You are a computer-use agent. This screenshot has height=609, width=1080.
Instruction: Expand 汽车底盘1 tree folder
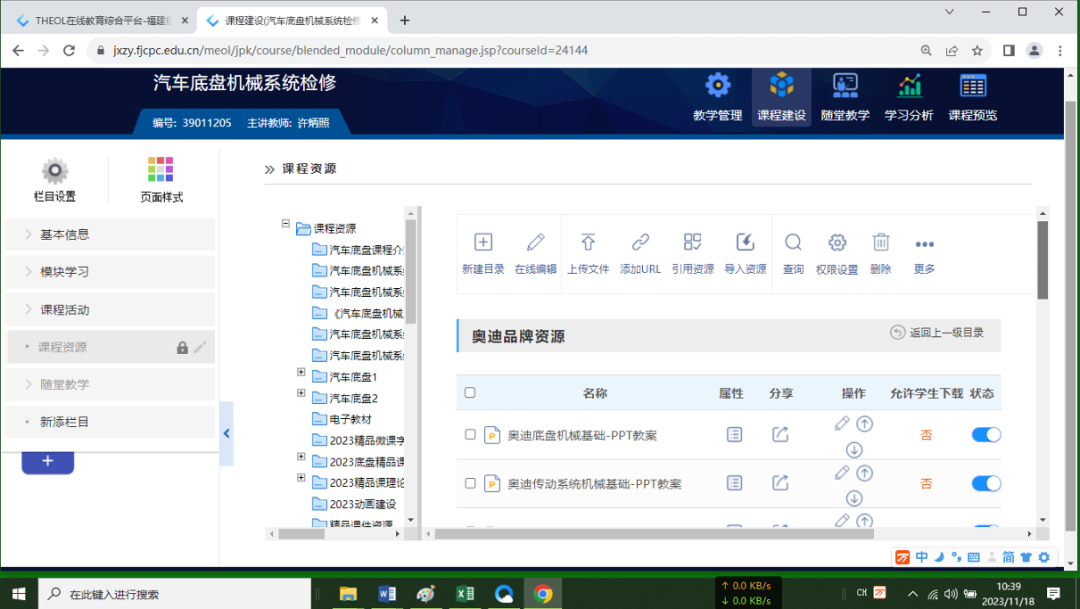tap(301, 372)
